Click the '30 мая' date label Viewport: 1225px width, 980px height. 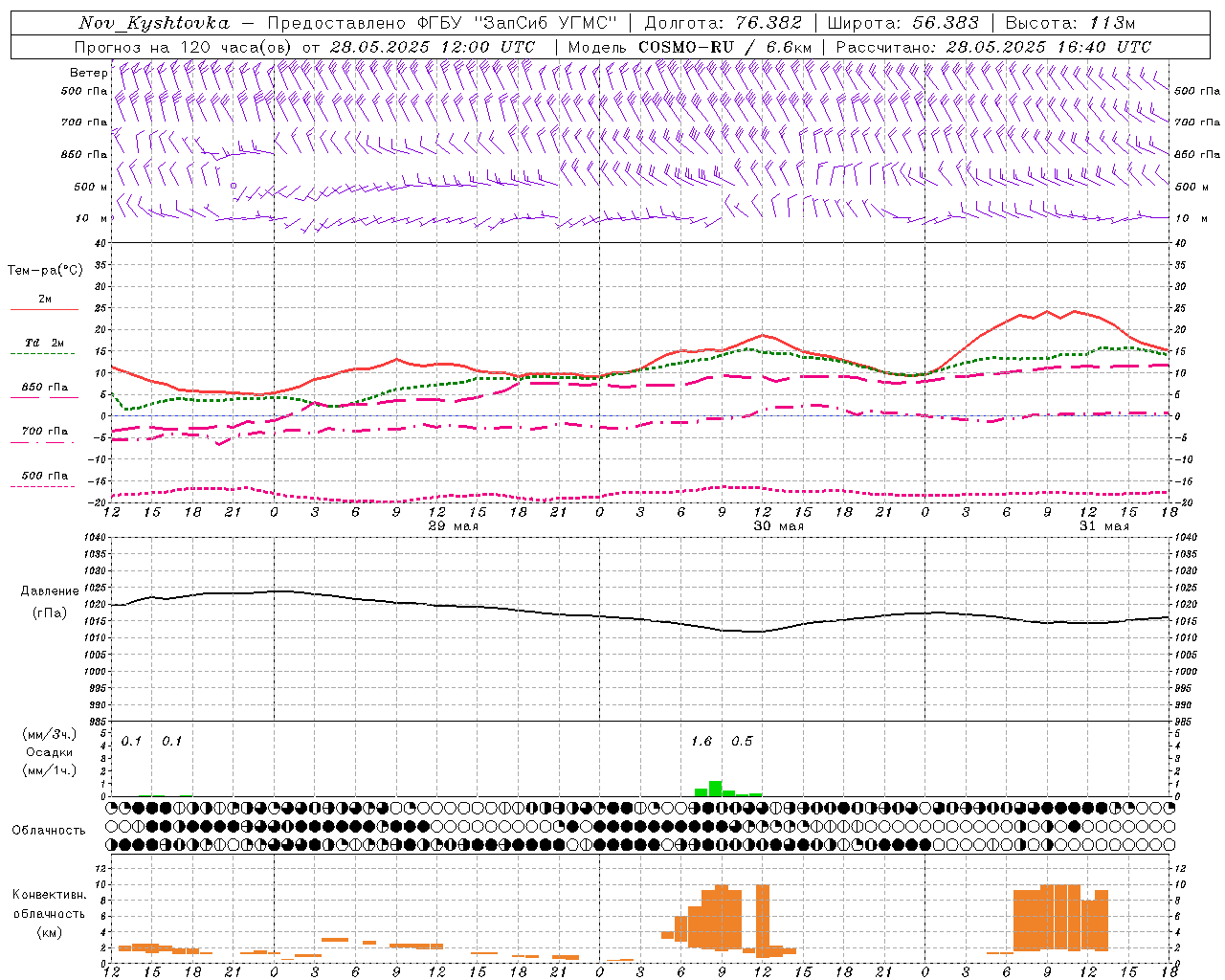coord(778,526)
